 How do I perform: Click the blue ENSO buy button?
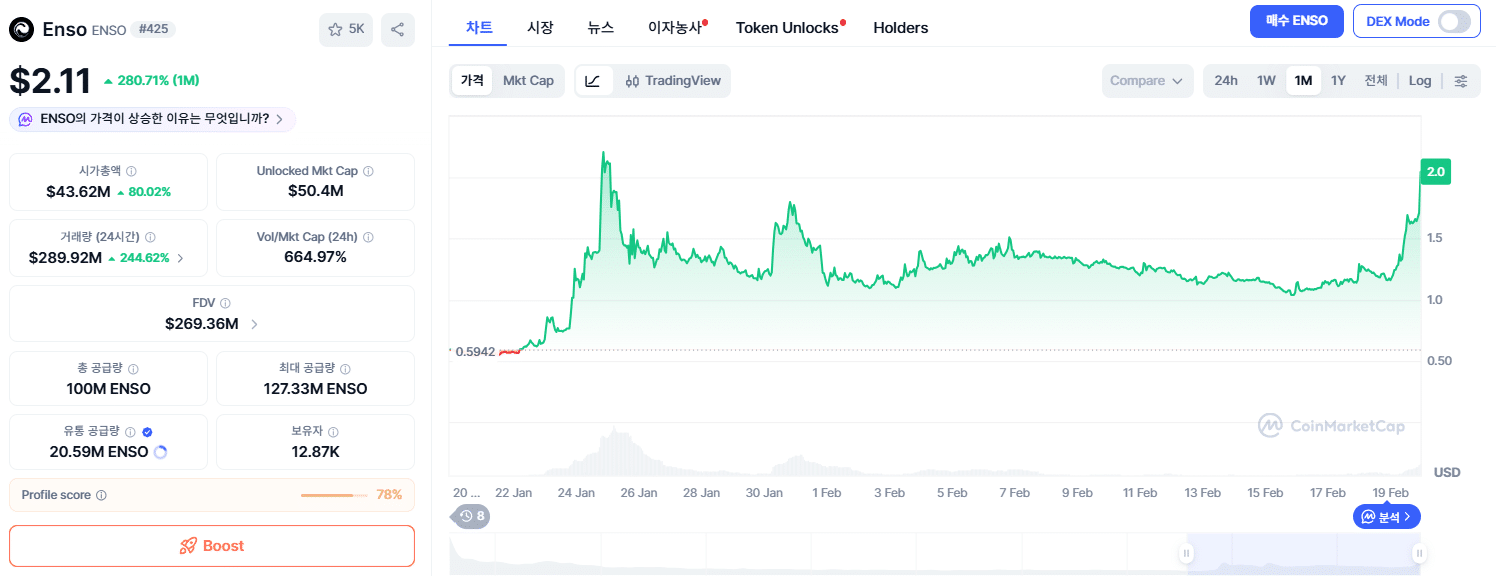pos(1295,21)
